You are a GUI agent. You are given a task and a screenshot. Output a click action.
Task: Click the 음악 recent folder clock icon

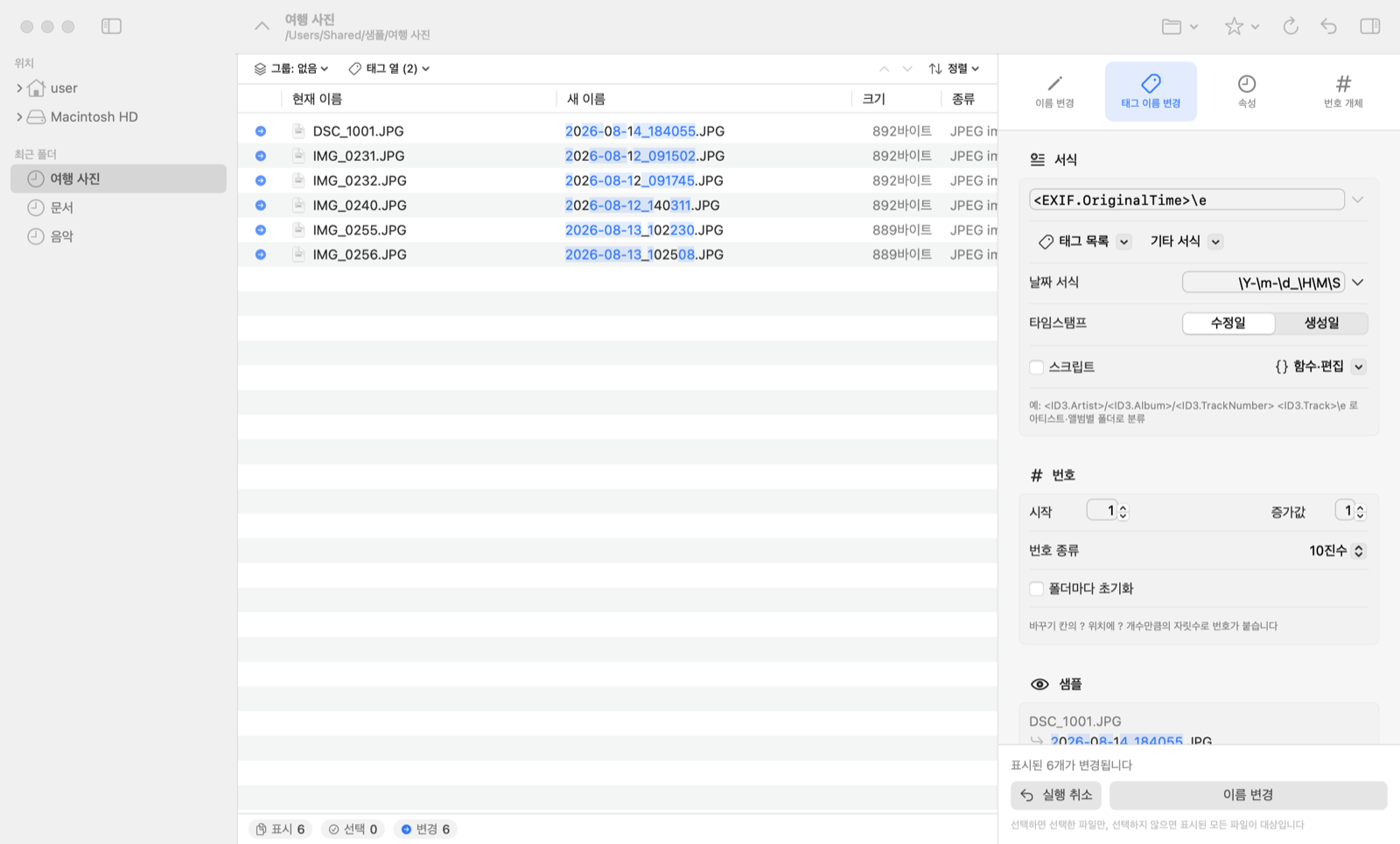click(x=36, y=236)
